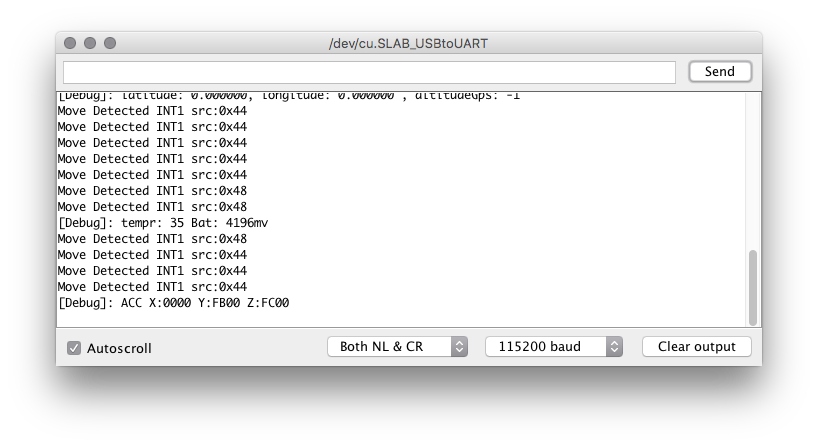Viewport: 818px width, 446px height.
Task: Open the Both NL & CR line ending dropdown
Action: [x=398, y=346]
